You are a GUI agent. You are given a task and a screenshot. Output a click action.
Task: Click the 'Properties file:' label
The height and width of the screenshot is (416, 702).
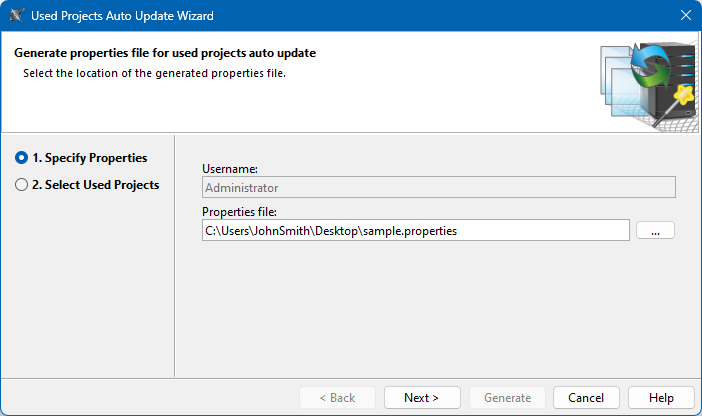(x=239, y=212)
